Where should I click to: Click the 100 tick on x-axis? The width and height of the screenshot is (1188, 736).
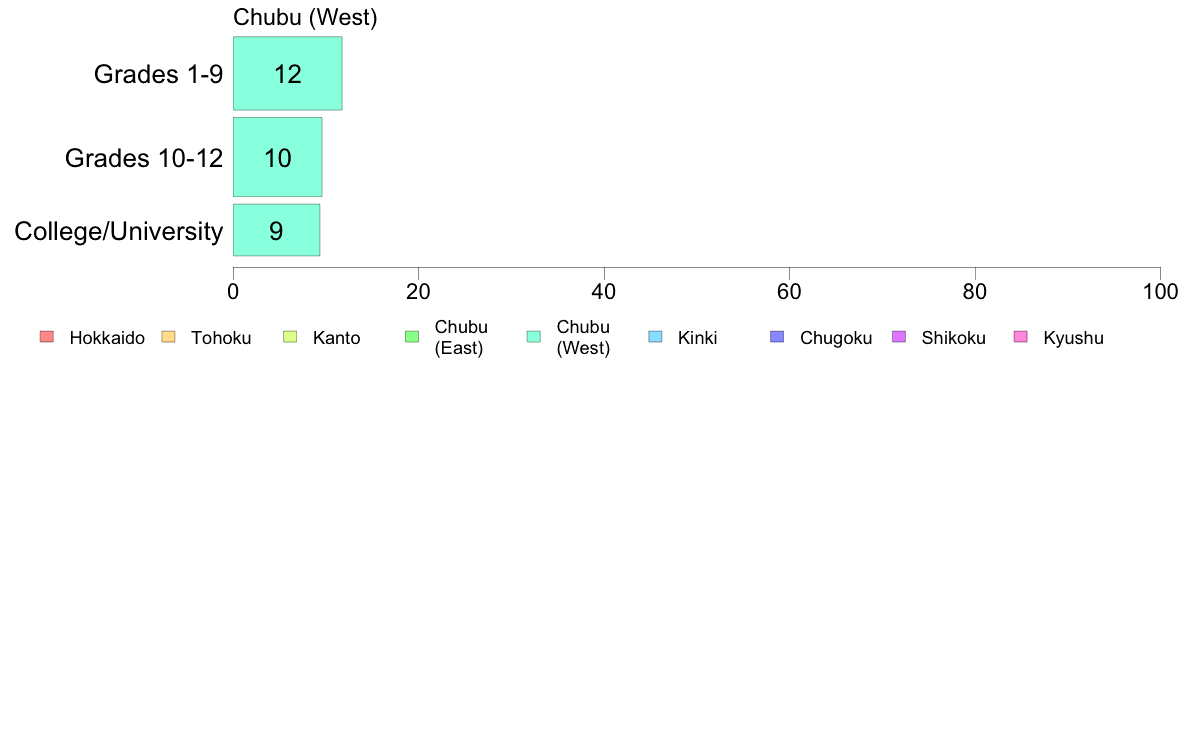click(x=1160, y=292)
